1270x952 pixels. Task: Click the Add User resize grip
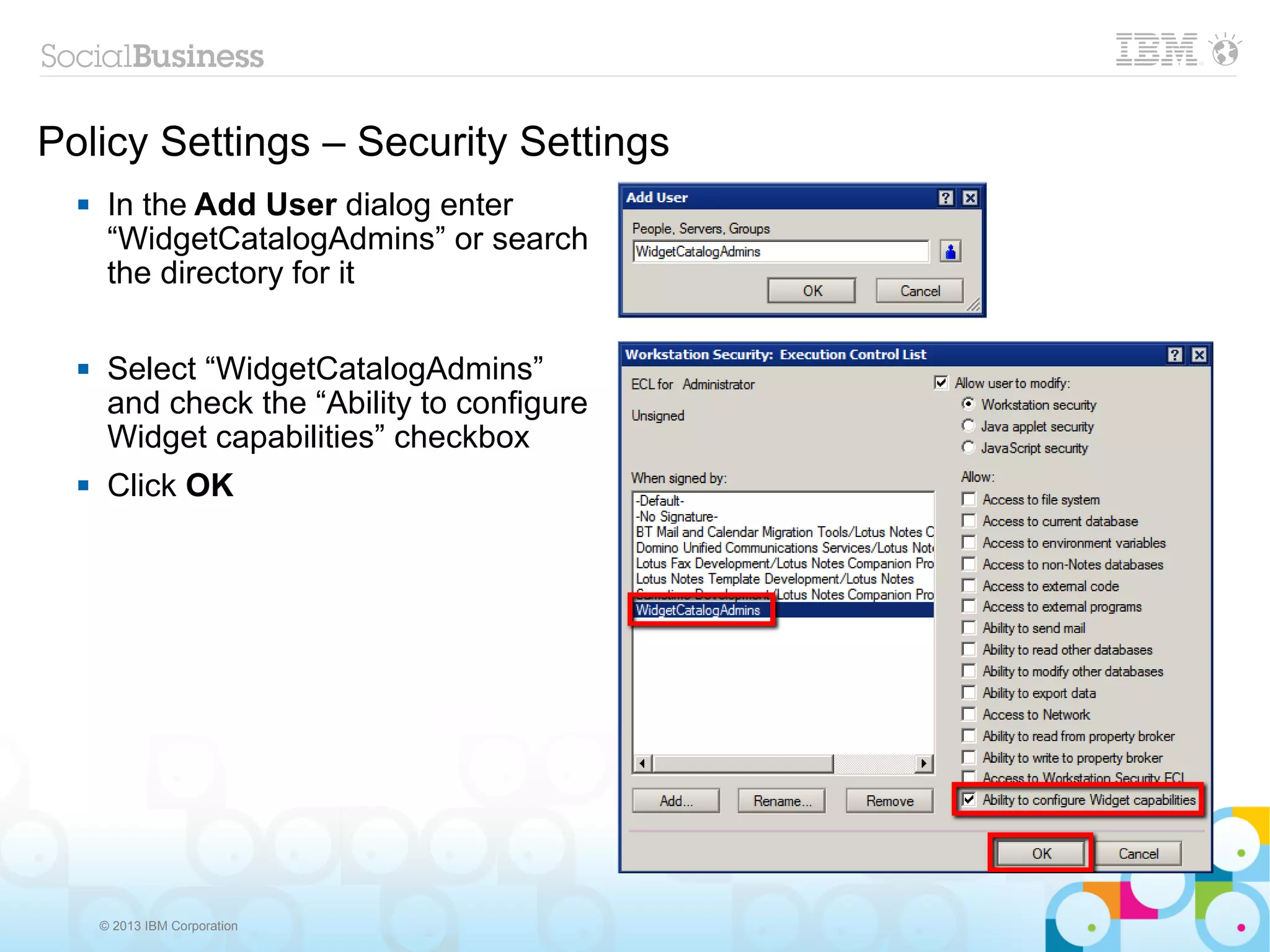click(974, 305)
